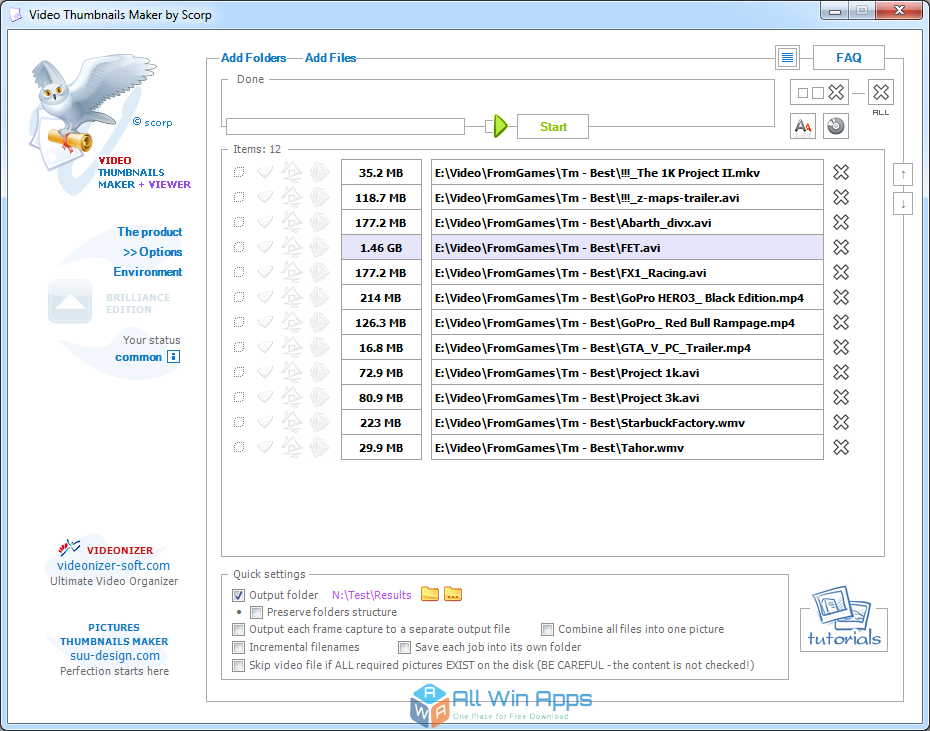Enable Preserve folders structure
Viewport: 930px width, 731px height.
point(256,612)
